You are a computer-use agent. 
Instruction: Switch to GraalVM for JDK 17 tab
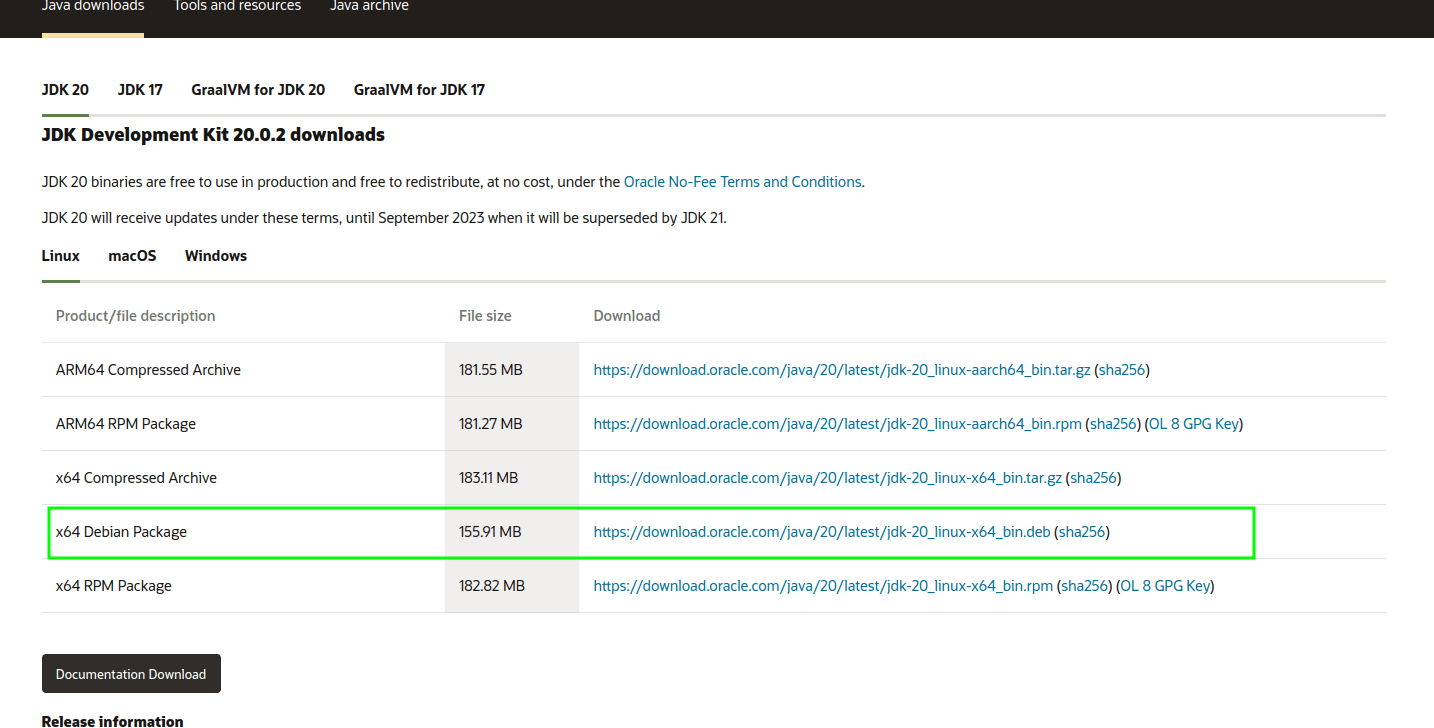click(x=419, y=90)
